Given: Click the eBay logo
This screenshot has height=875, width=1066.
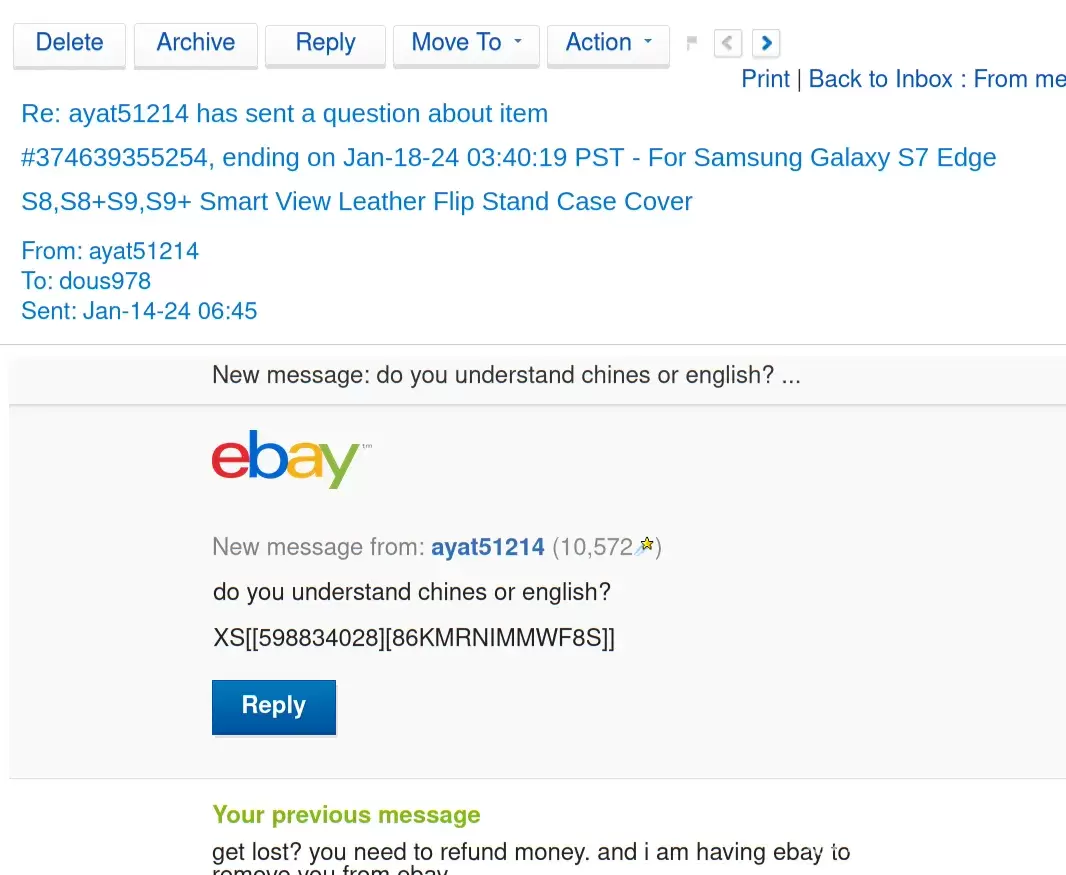Looking at the screenshot, I should click(x=286, y=459).
